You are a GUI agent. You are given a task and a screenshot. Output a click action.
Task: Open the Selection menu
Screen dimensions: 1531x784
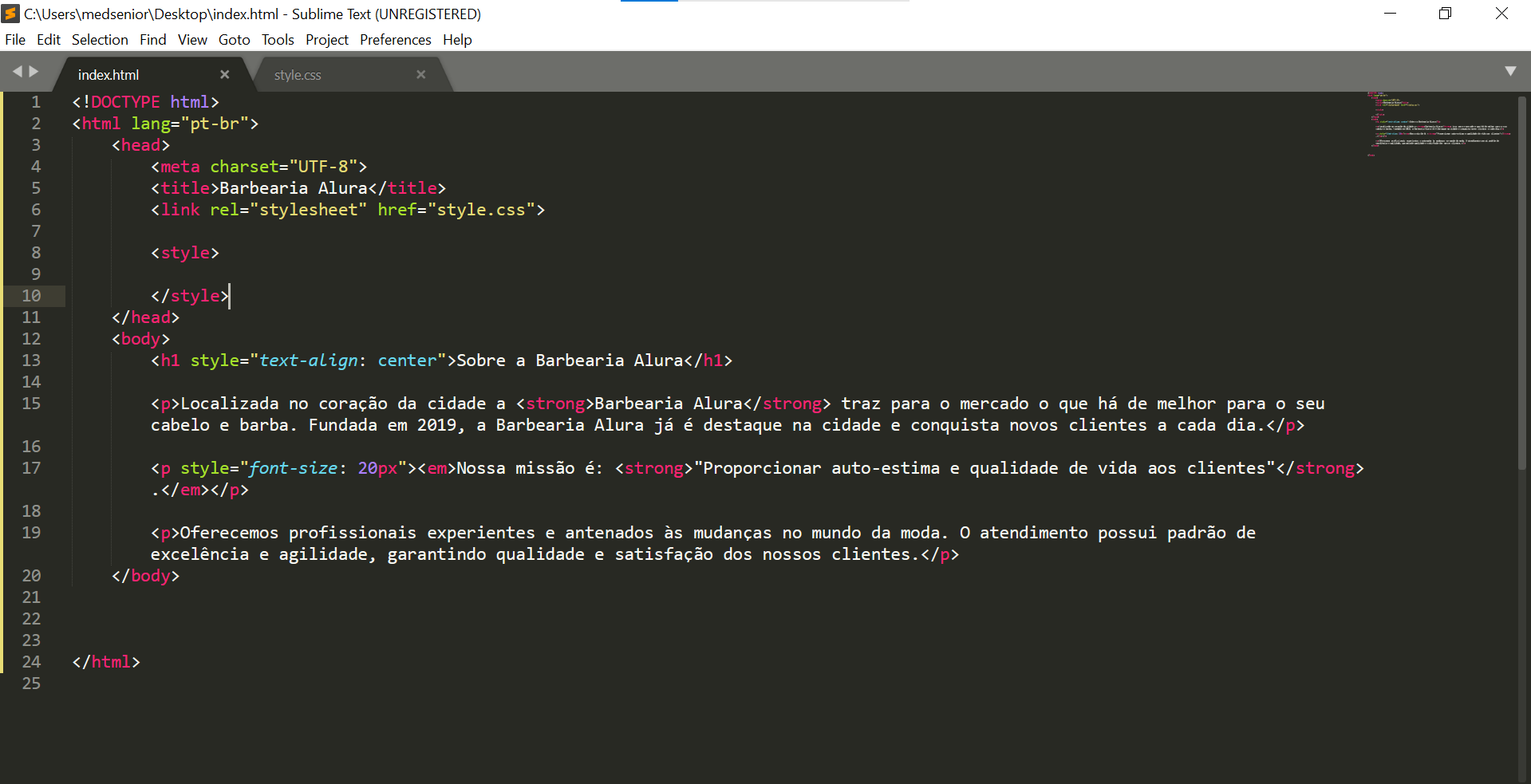pyautogui.click(x=100, y=40)
